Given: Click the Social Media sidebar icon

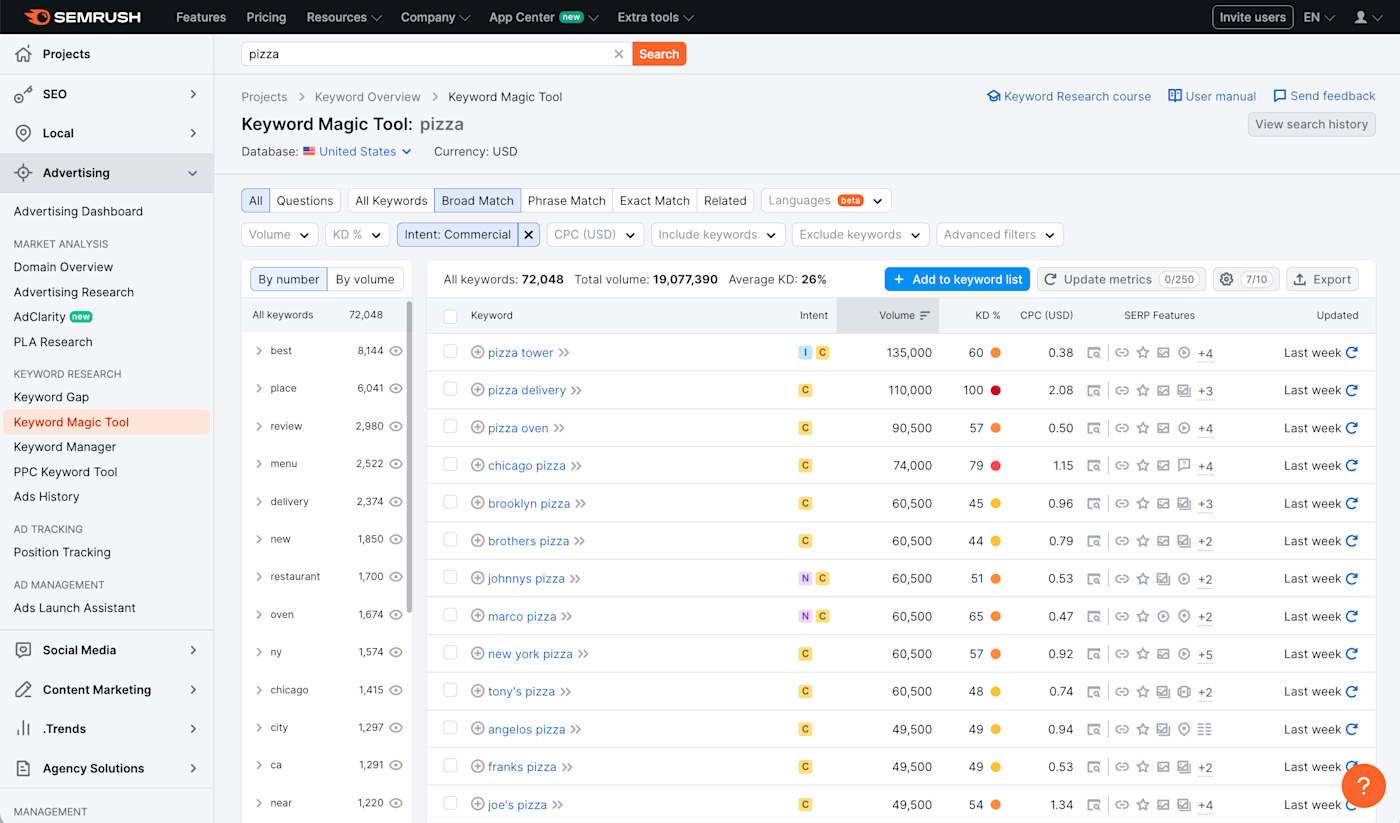Looking at the screenshot, I should tap(23, 650).
